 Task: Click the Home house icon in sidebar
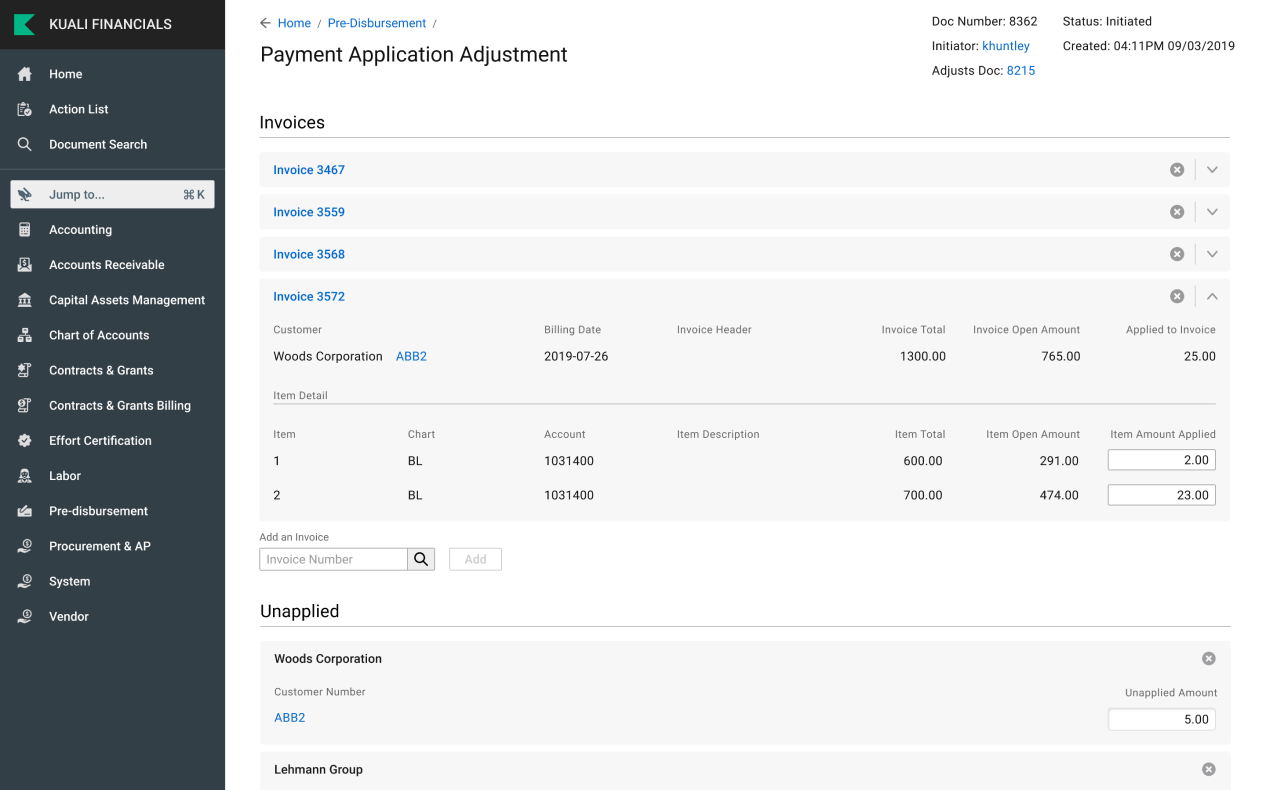pos(25,74)
